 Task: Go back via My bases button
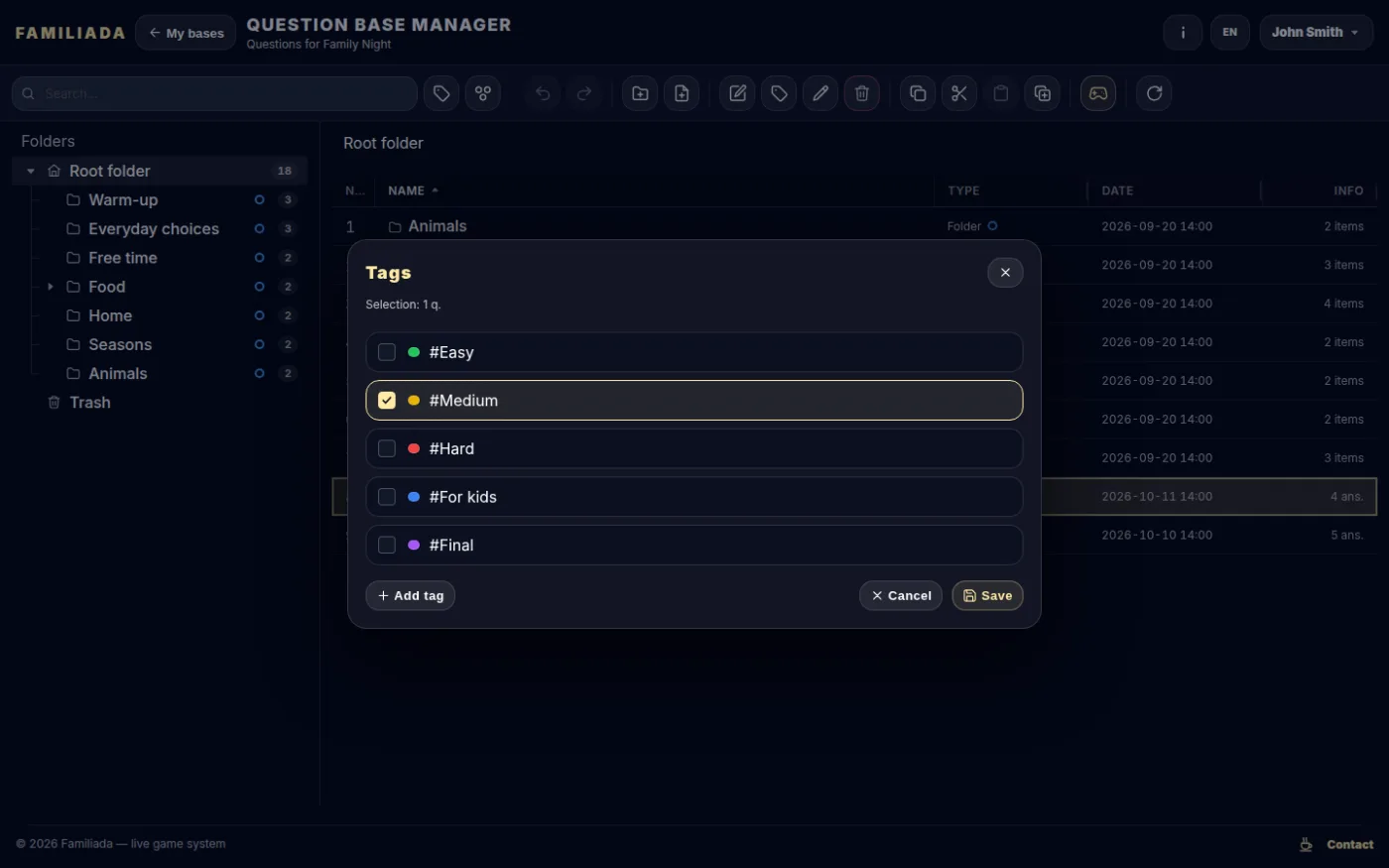tap(186, 33)
